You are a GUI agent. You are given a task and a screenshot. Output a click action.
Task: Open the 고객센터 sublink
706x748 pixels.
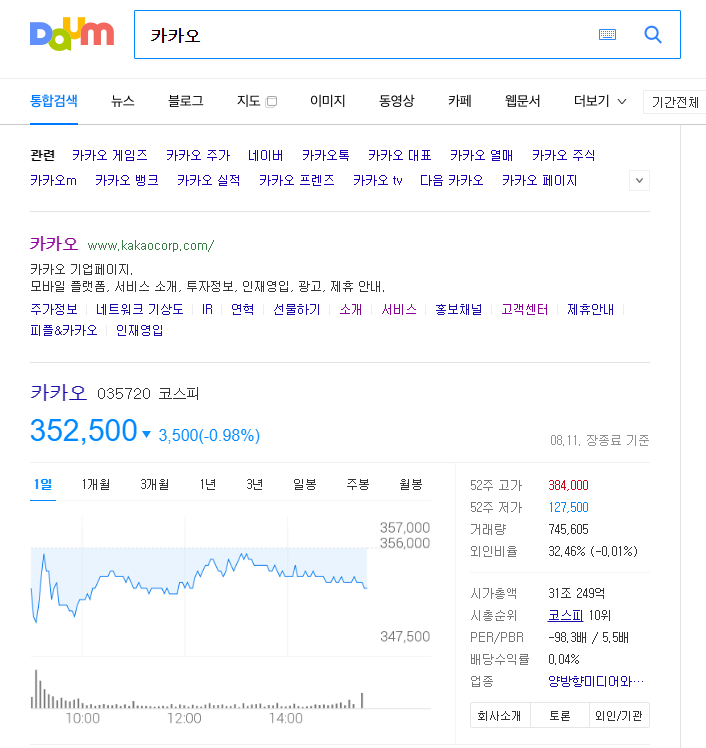524,309
